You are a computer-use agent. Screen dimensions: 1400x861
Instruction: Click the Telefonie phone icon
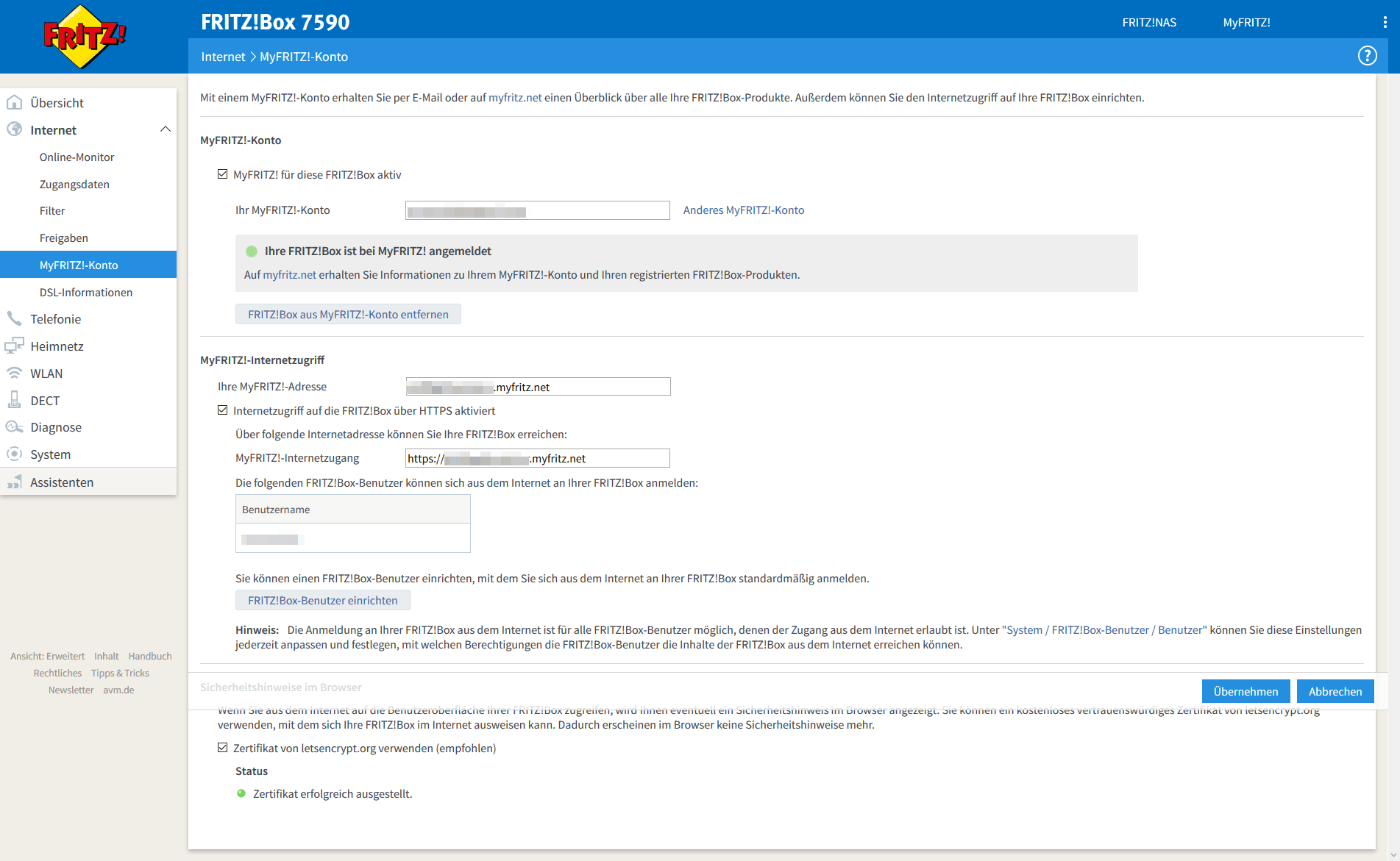point(14,318)
